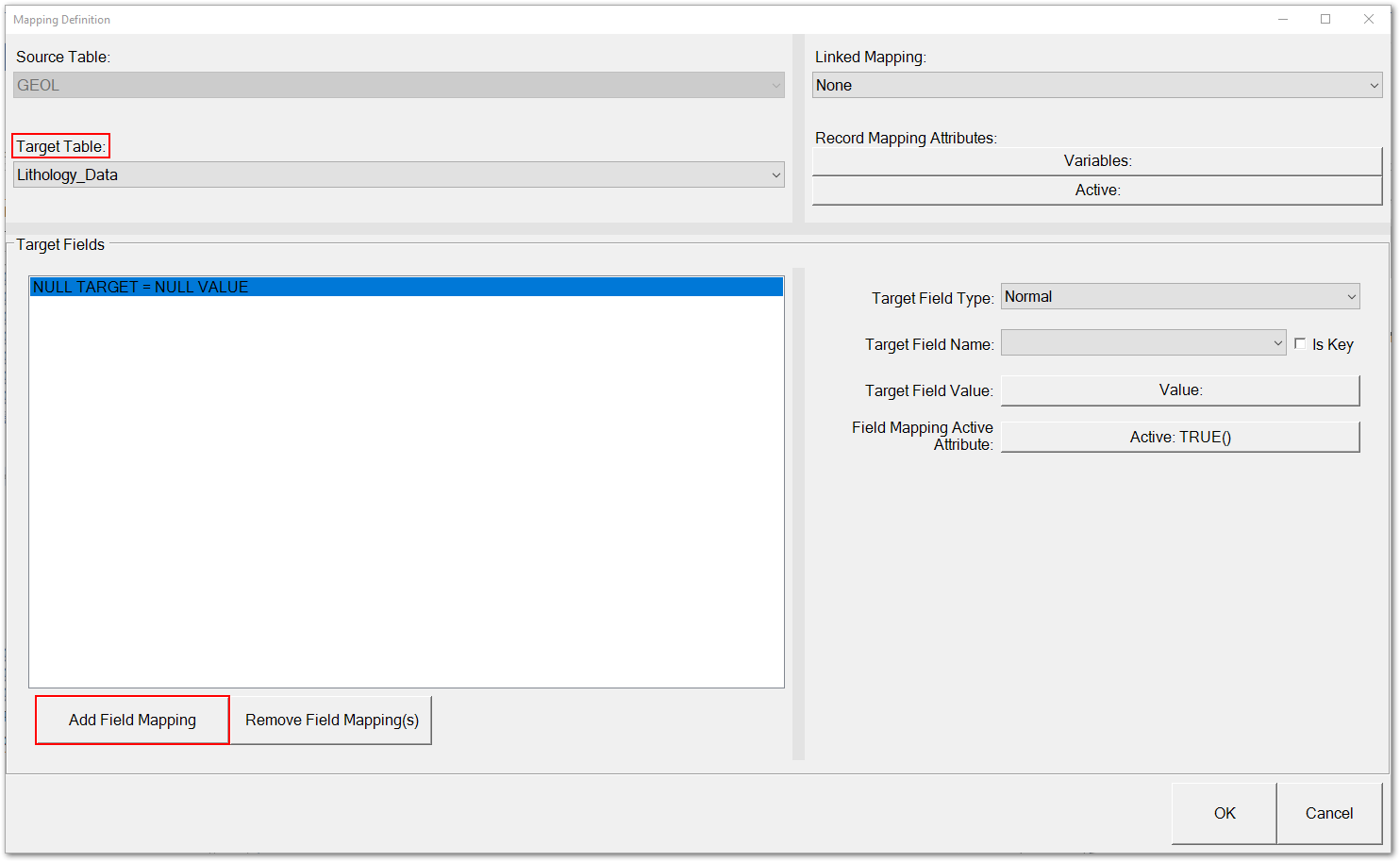Click Remove Field Mapping(s)
Screen dimensions: 1400x862
point(331,720)
